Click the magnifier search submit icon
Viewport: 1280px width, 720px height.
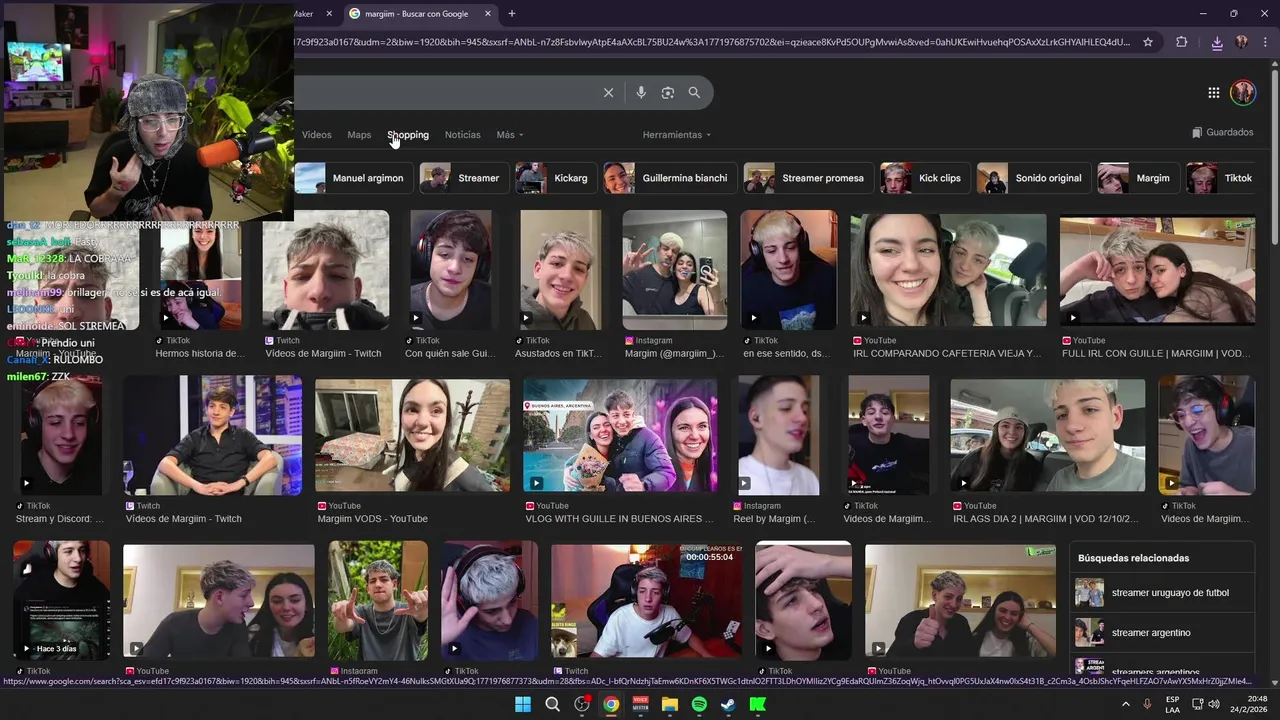[694, 93]
